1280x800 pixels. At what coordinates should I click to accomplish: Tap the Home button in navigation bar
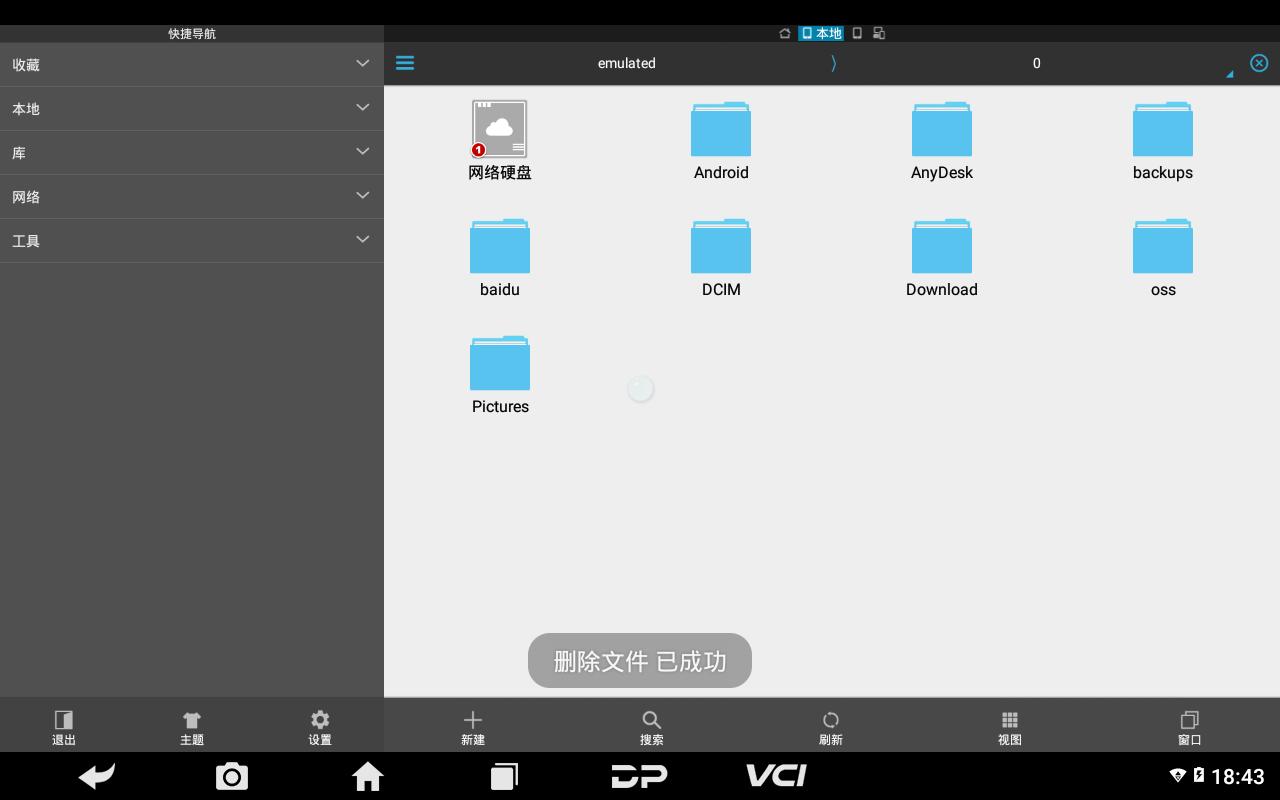[368, 776]
